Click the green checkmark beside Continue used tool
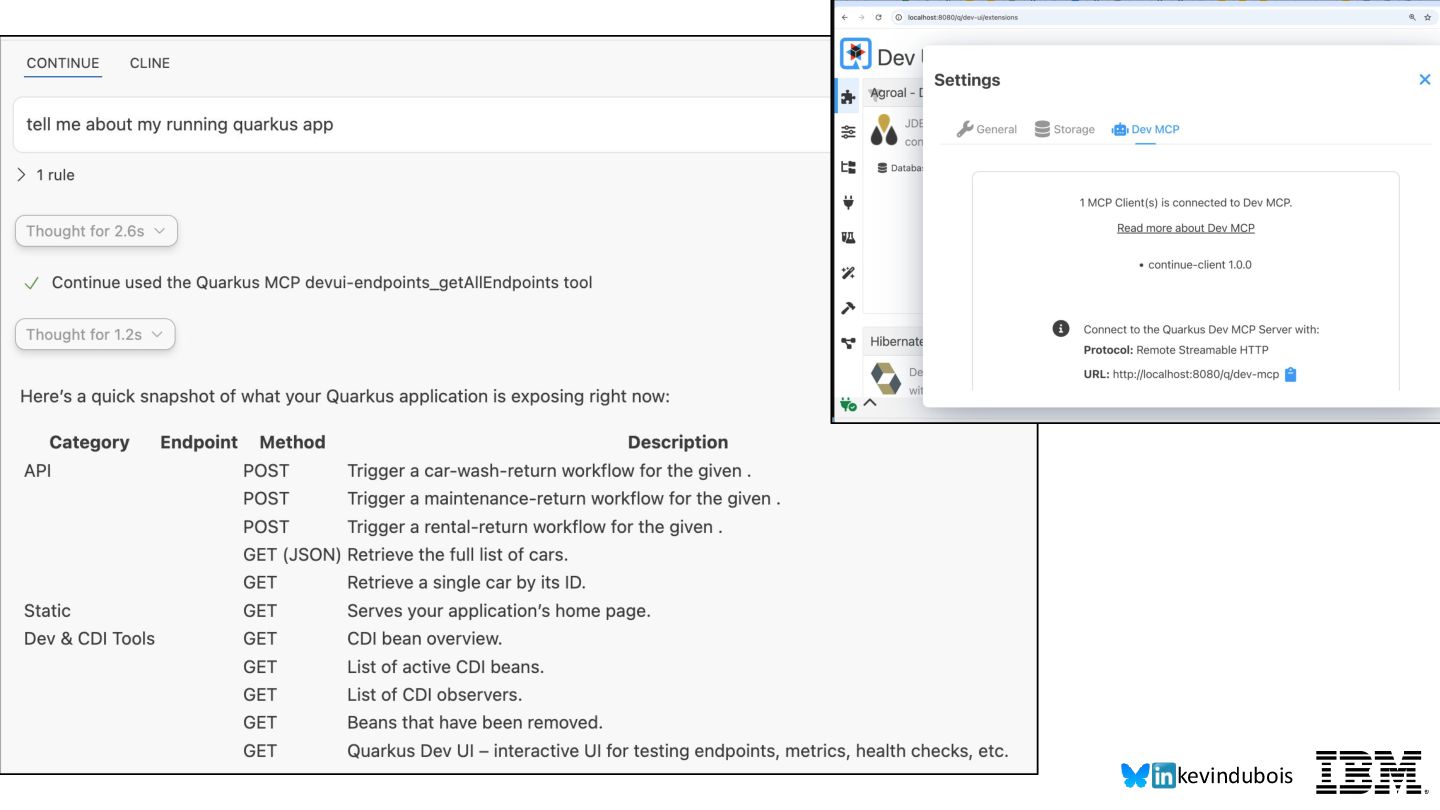The height and width of the screenshot is (810, 1440). point(32,283)
